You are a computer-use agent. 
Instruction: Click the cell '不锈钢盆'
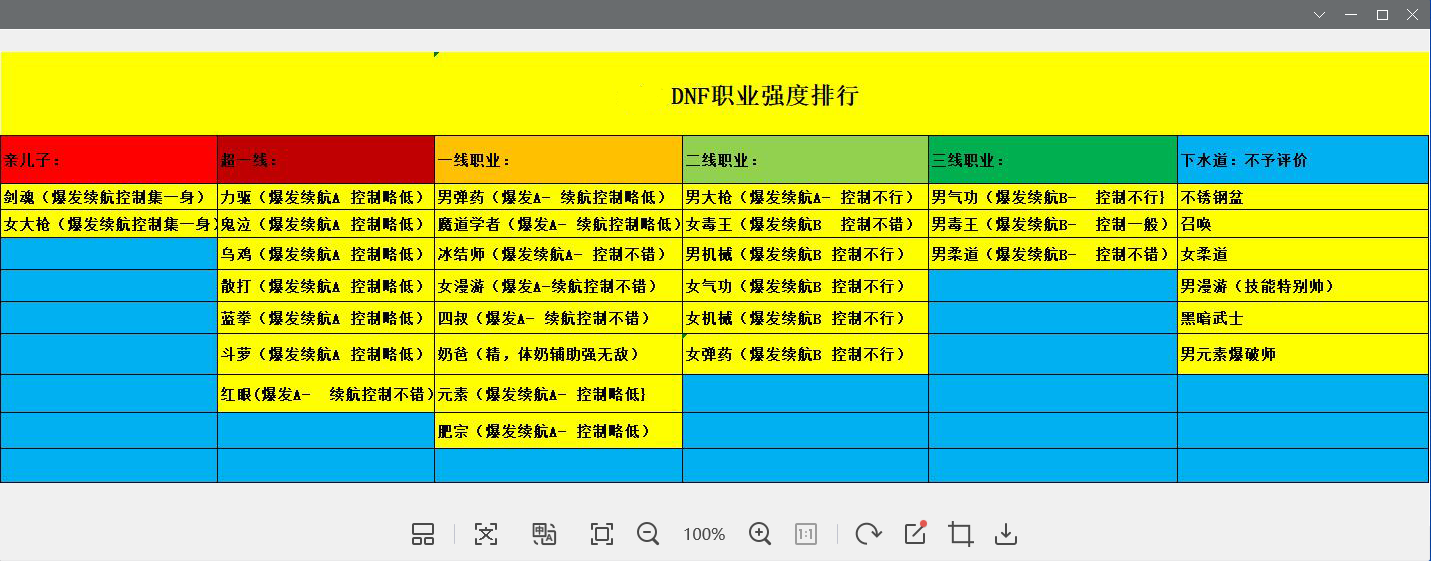point(1303,197)
